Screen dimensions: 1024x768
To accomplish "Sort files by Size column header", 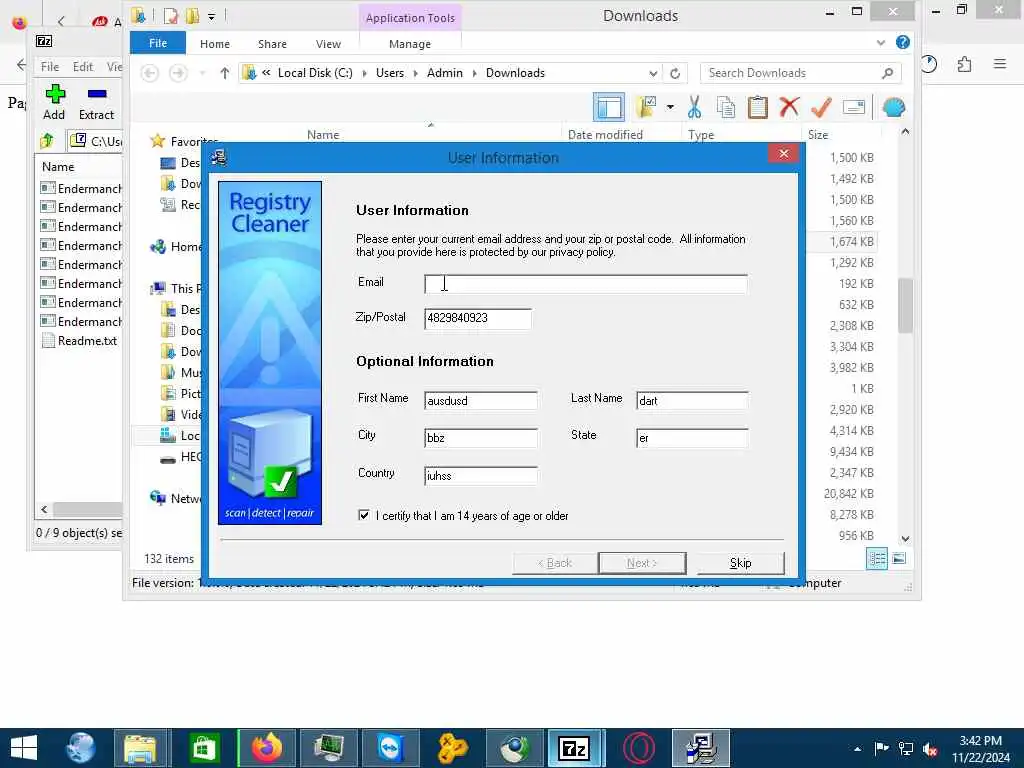I will click(x=818, y=135).
